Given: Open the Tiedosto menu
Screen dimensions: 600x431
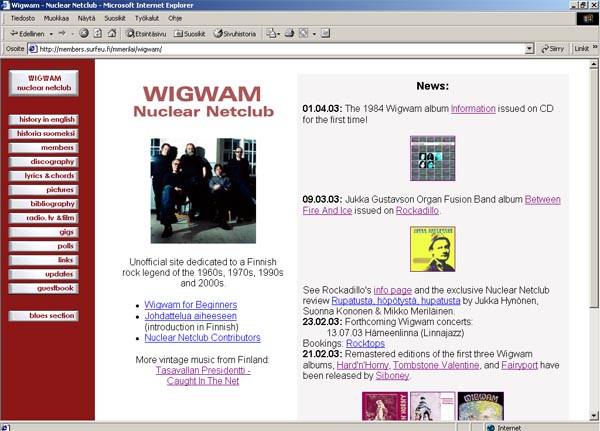Looking at the screenshot, I should pyautogui.click(x=23, y=18).
